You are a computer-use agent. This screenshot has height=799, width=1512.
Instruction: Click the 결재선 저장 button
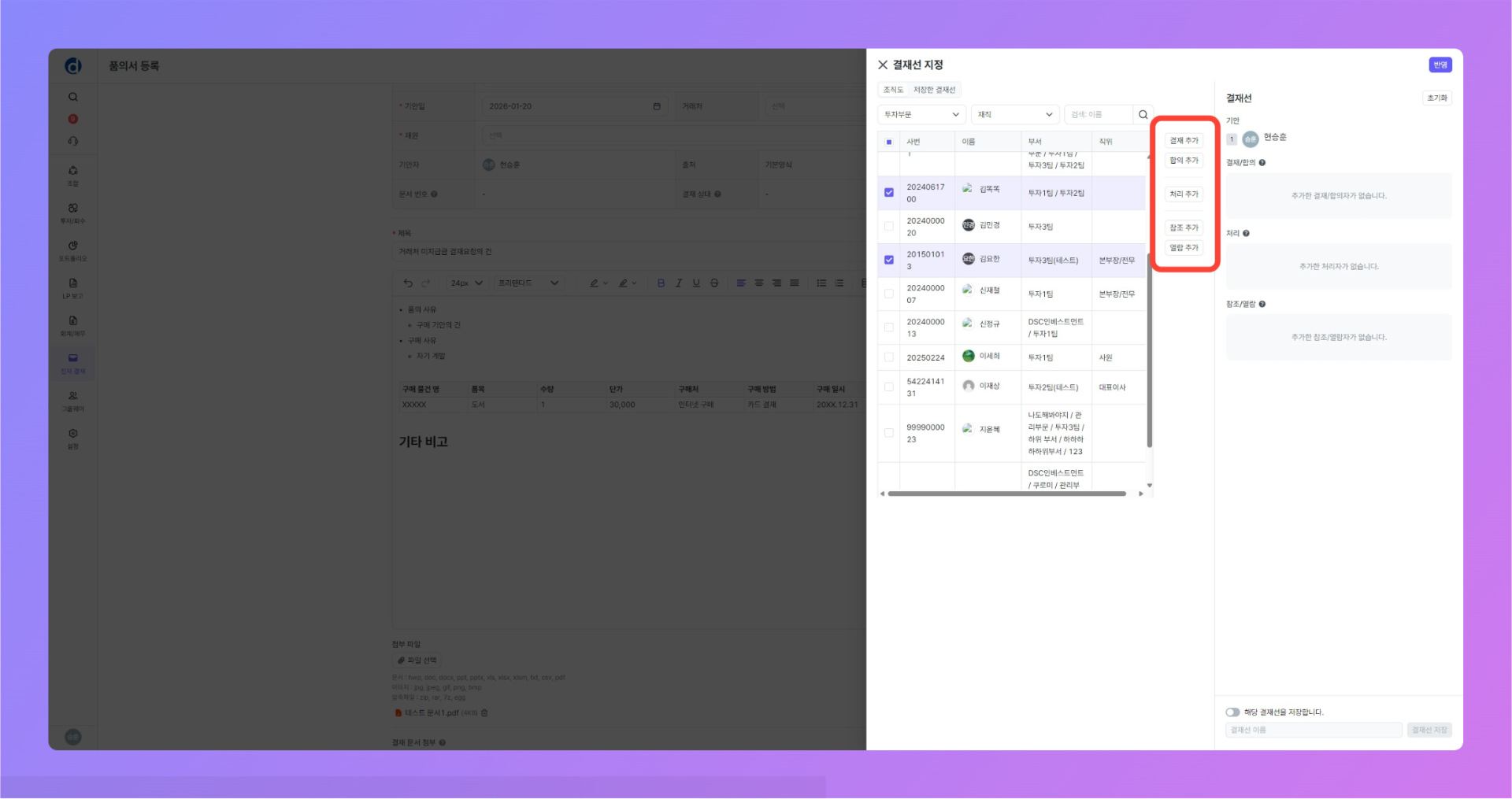(1429, 731)
